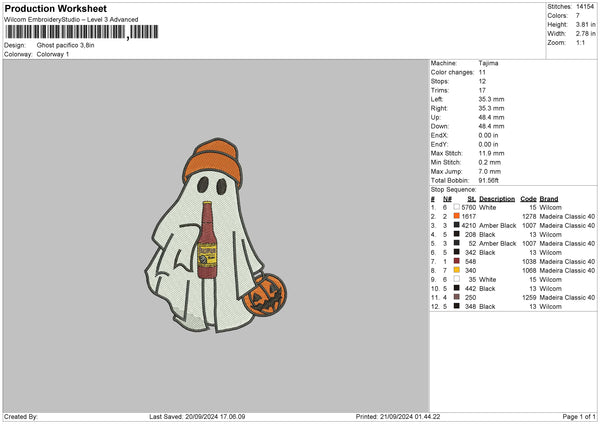600x424 pixels.
Task: Click the Total Bobbin value 91.56ft
Action: 489,180
